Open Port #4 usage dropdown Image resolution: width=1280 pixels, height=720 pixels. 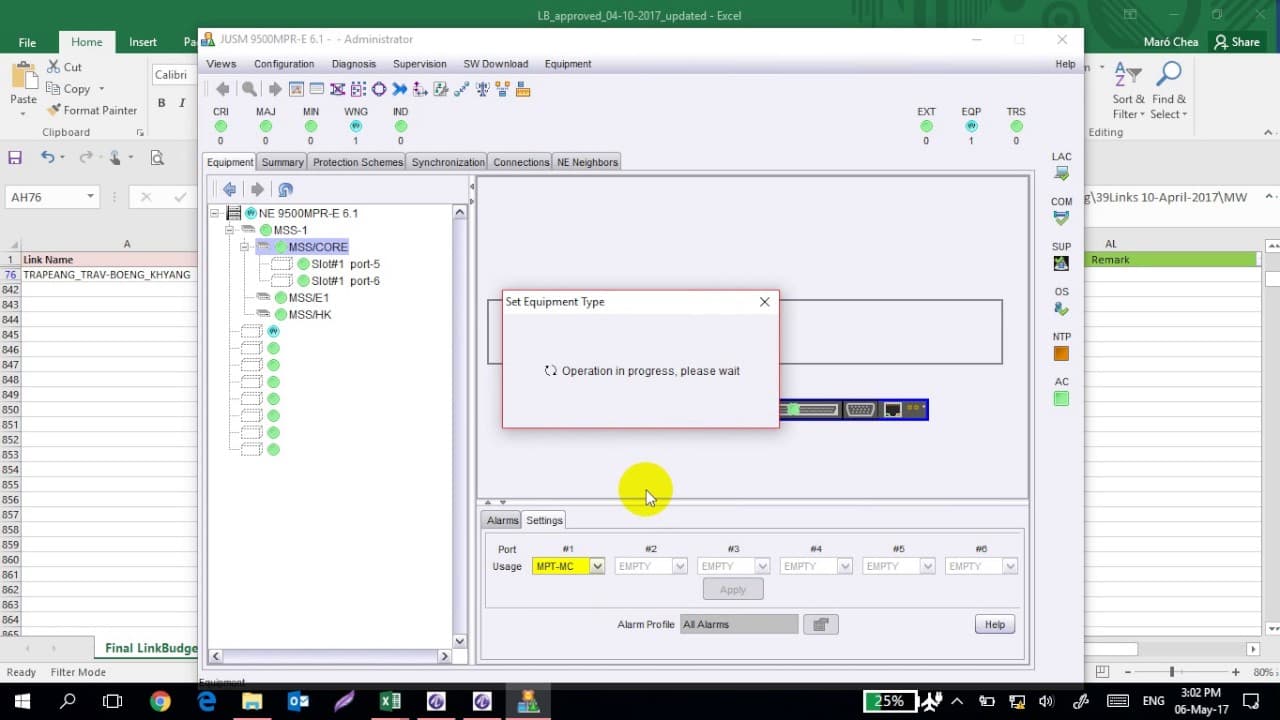coord(845,566)
